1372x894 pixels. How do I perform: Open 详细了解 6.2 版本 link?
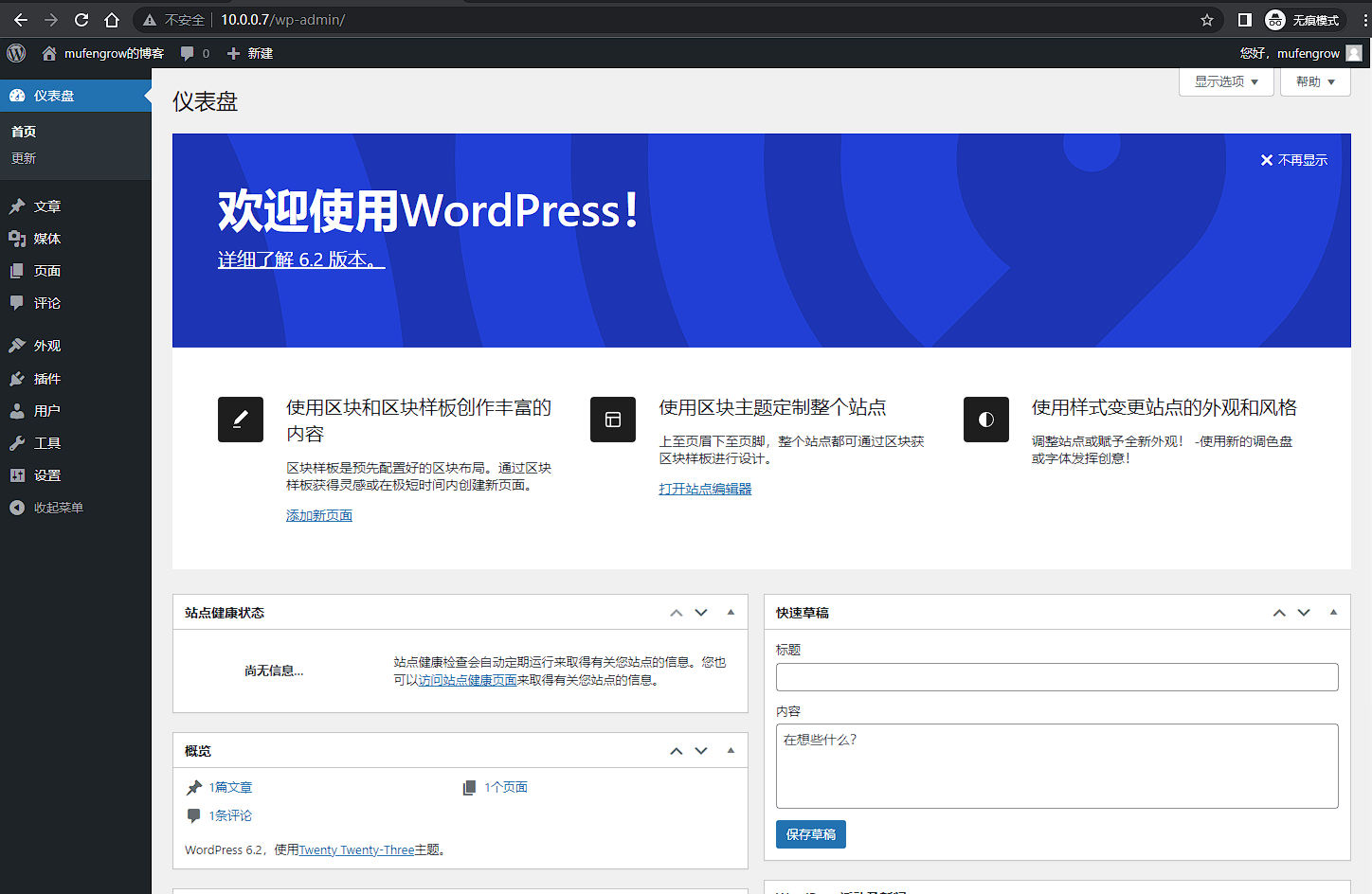(x=301, y=259)
